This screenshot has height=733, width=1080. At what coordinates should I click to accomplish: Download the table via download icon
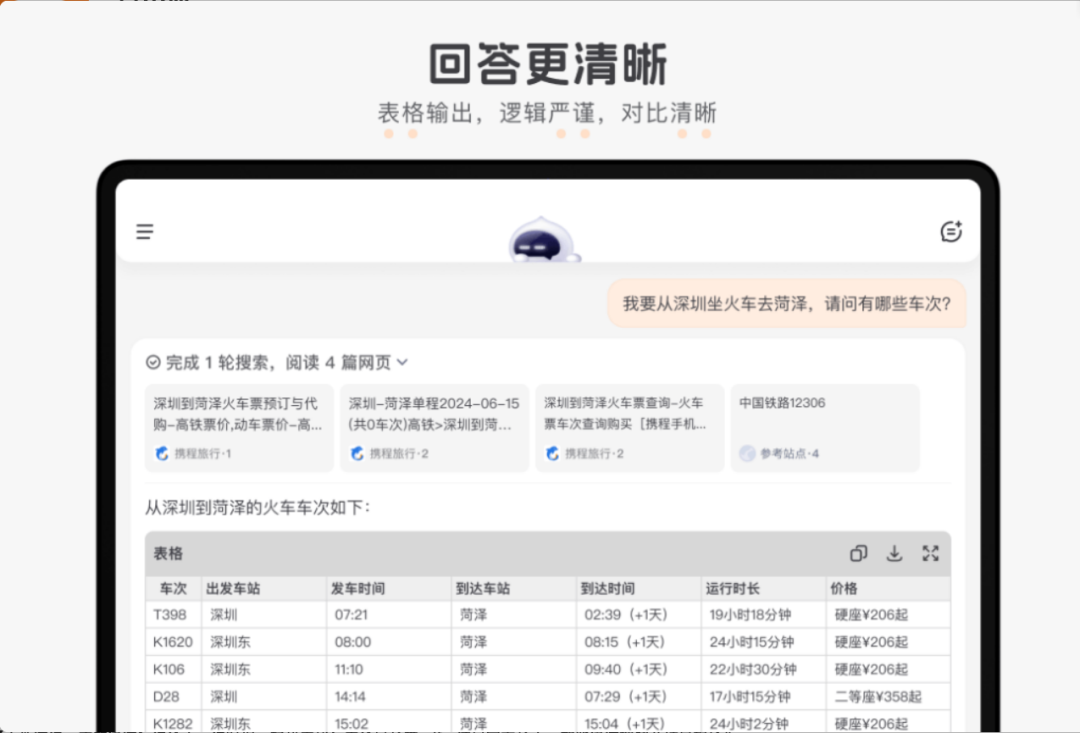[x=894, y=553]
